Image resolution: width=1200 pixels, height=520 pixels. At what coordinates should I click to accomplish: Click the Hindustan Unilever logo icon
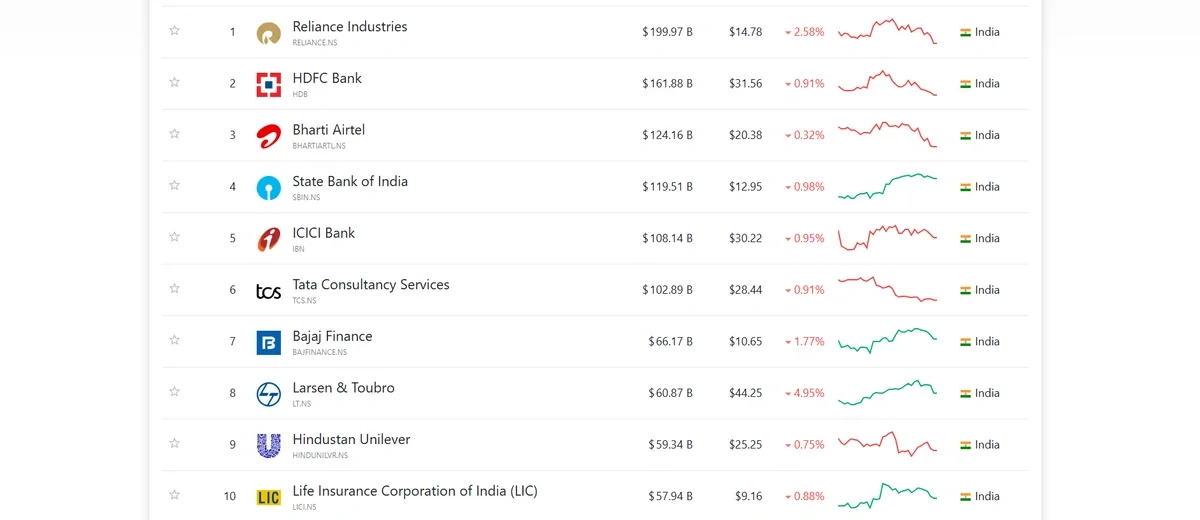(x=268, y=446)
